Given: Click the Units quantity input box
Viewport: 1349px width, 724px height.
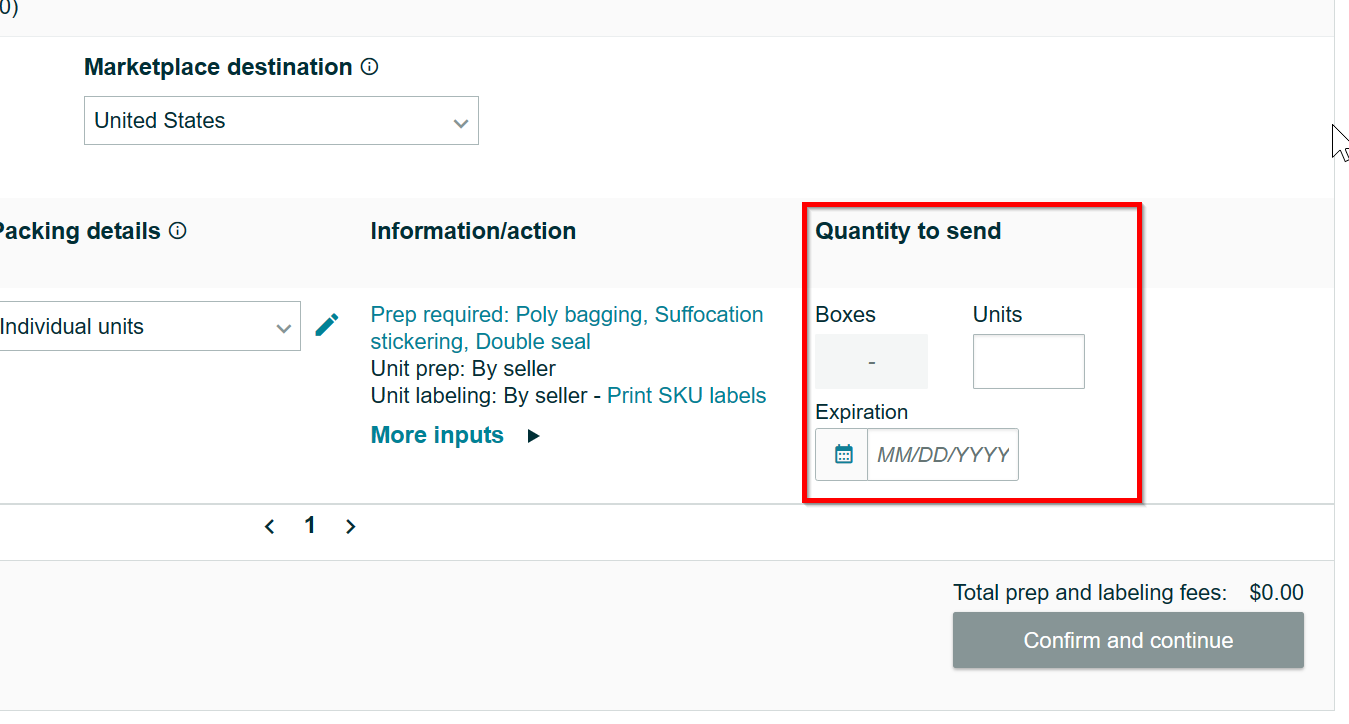Looking at the screenshot, I should click(1028, 361).
